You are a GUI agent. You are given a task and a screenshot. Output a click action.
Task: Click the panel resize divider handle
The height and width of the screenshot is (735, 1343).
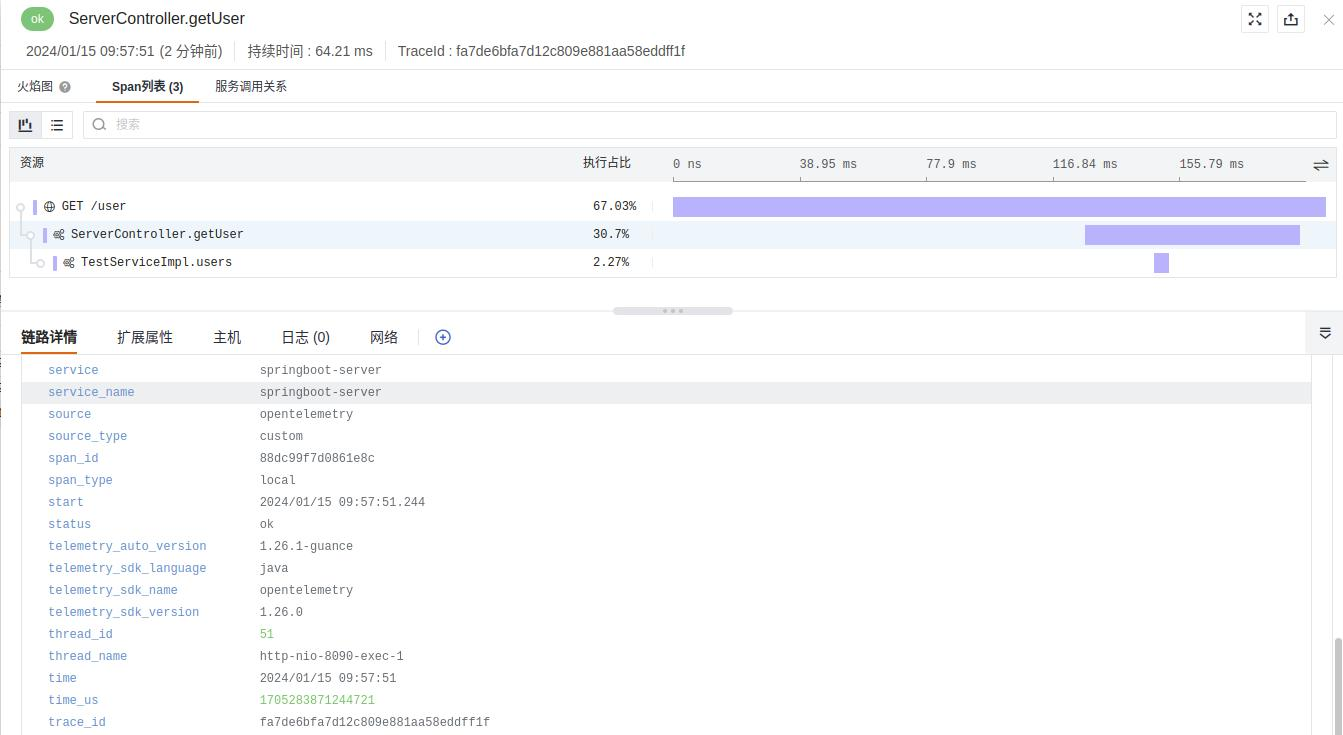click(x=673, y=311)
